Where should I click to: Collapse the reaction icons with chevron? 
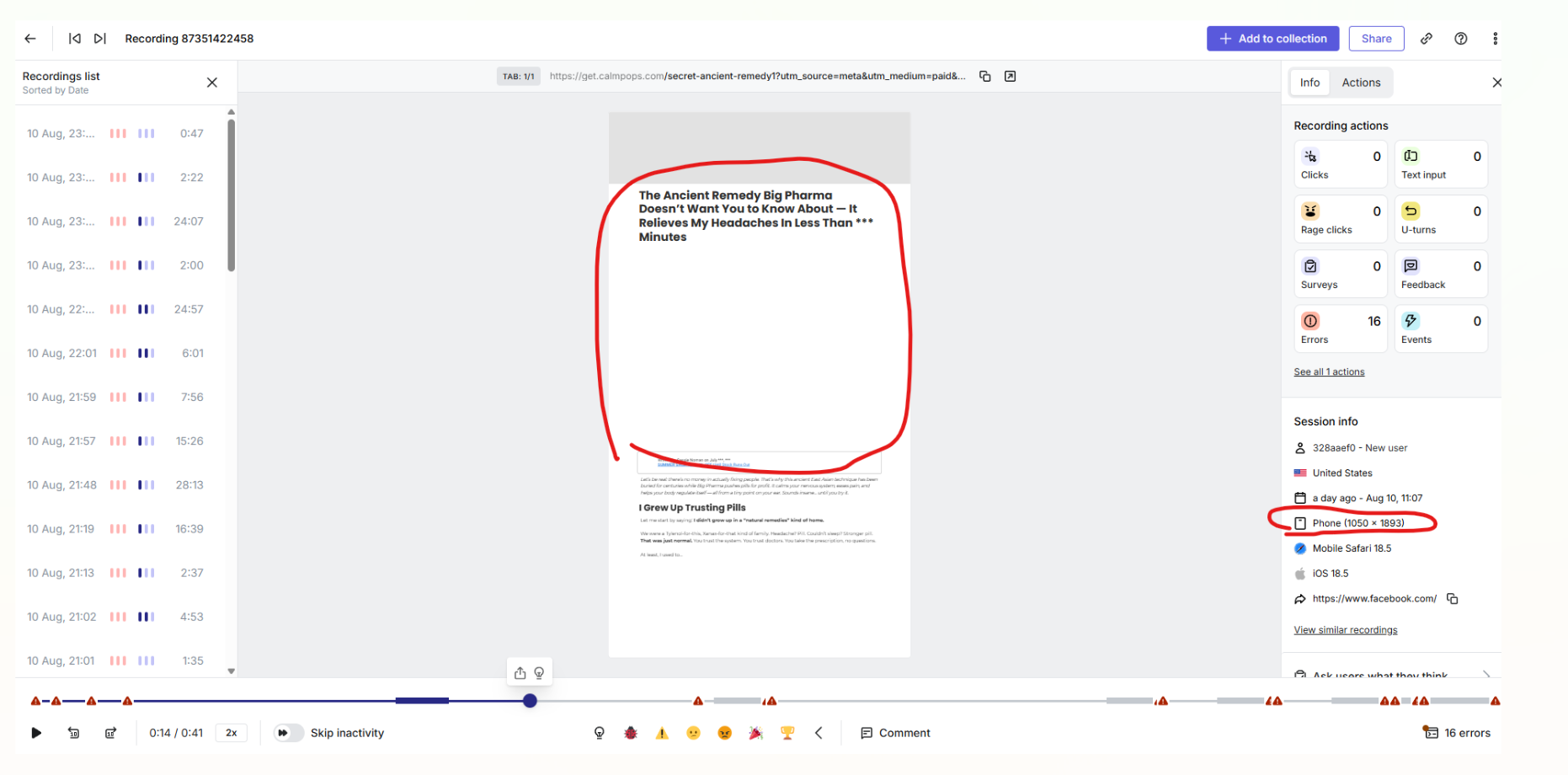click(x=819, y=733)
